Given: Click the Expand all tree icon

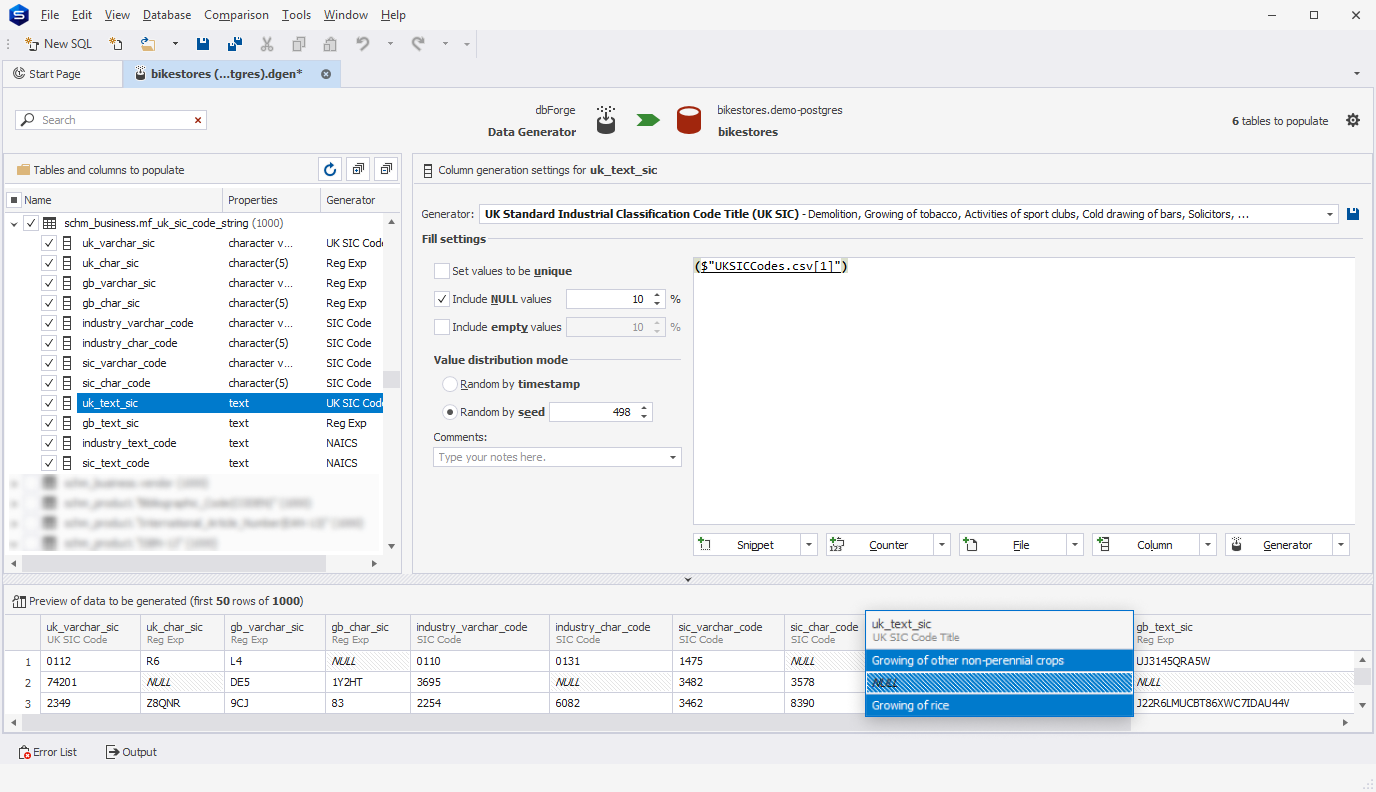Looking at the screenshot, I should click(x=360, y=169).
